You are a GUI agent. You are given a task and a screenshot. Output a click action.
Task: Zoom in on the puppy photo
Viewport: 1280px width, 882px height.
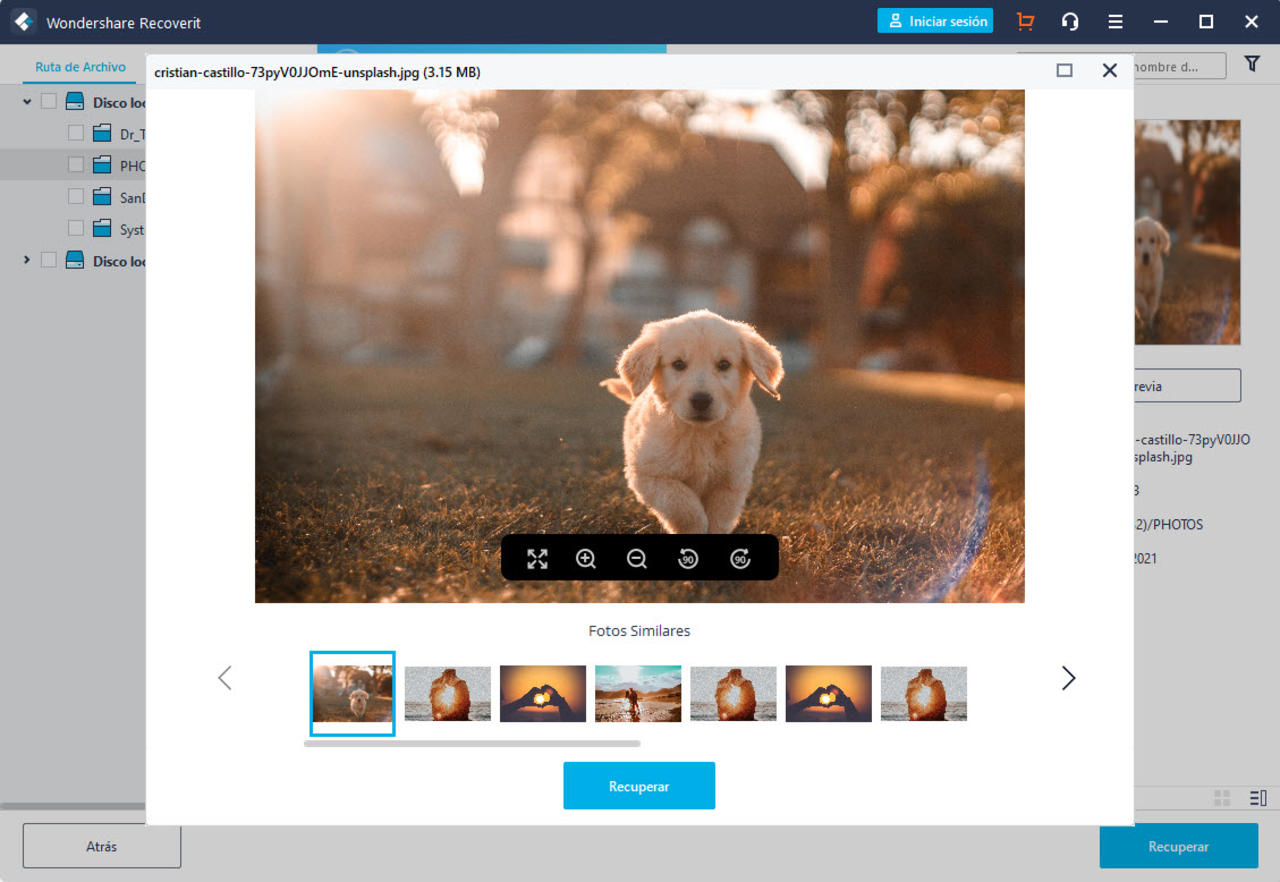[586, 559]
